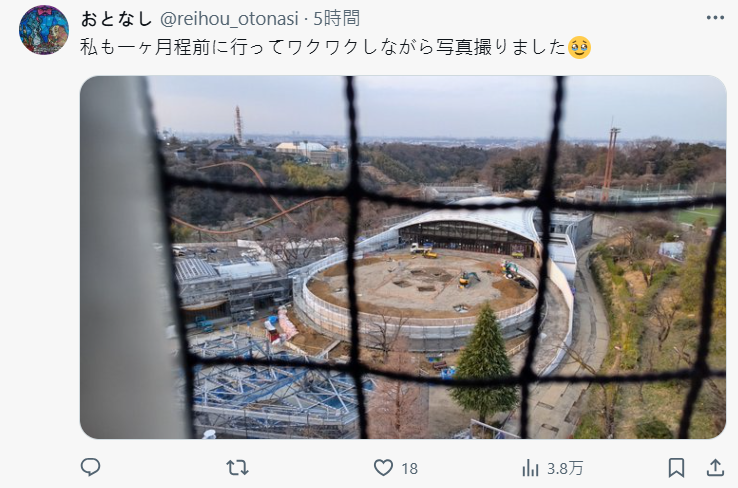Open the three-dot more options menu
Screen dimensions: 738x488
pyautogui.click(x=715, y=18)
